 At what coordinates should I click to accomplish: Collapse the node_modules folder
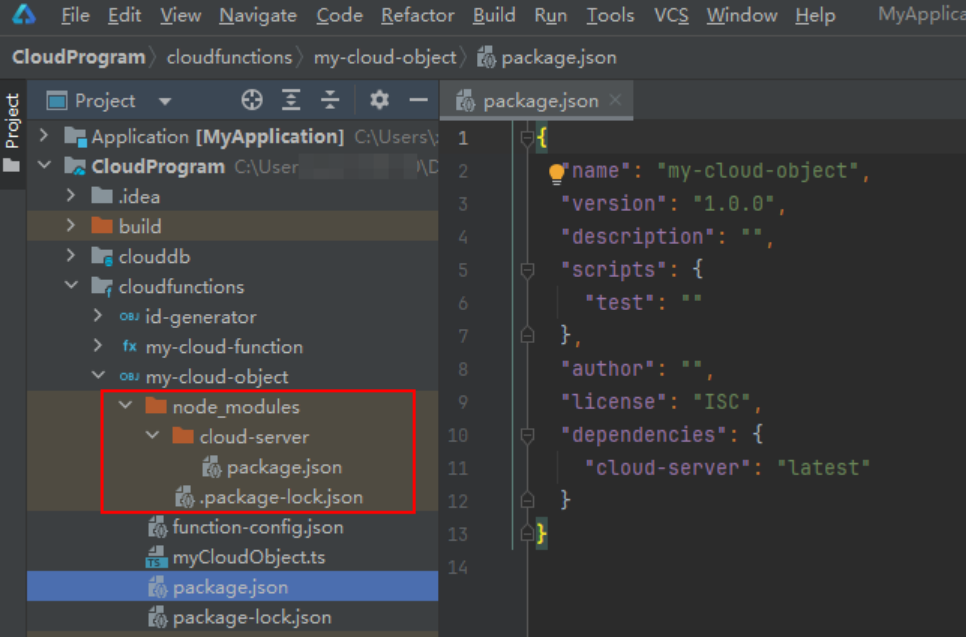[126, 407]
